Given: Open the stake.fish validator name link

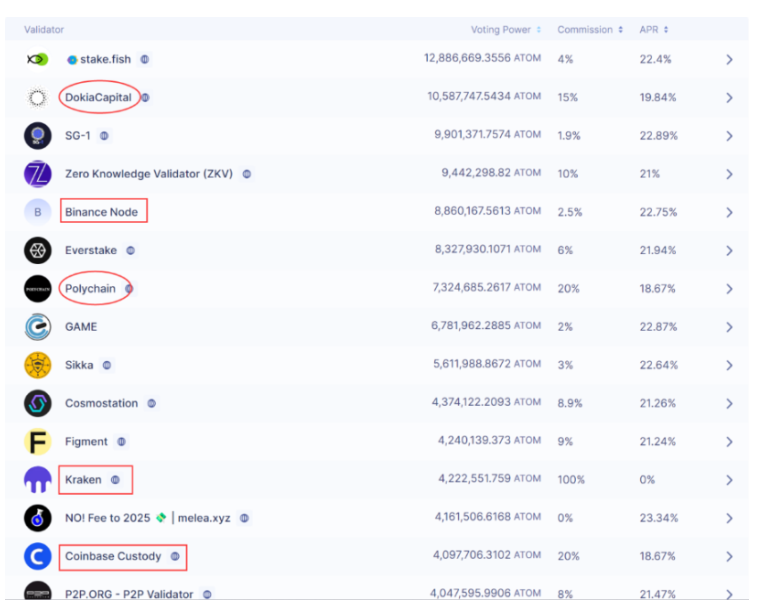Looking at the screenshot, I should pos(105,59).
